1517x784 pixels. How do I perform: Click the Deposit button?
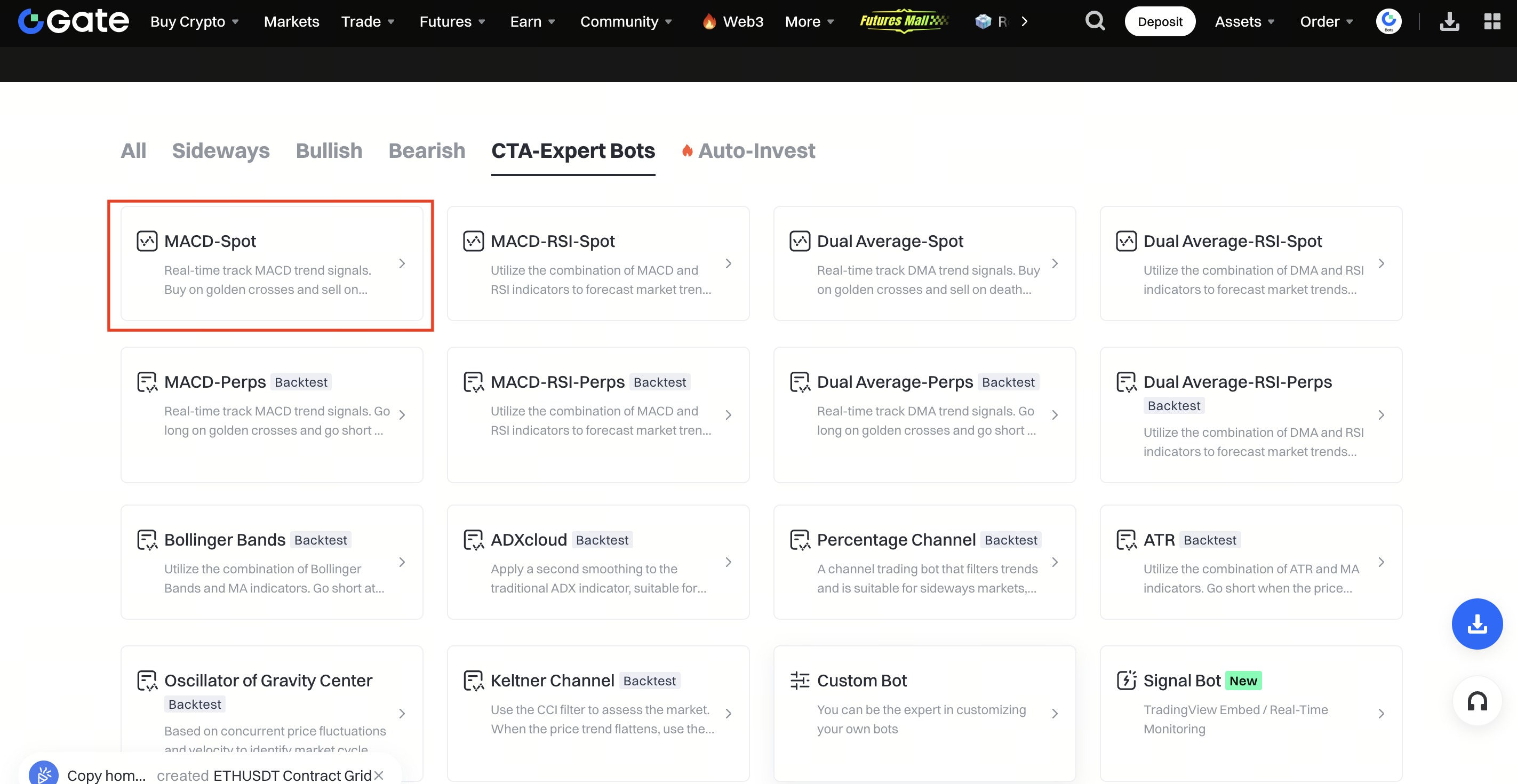tap(1160, 22)
